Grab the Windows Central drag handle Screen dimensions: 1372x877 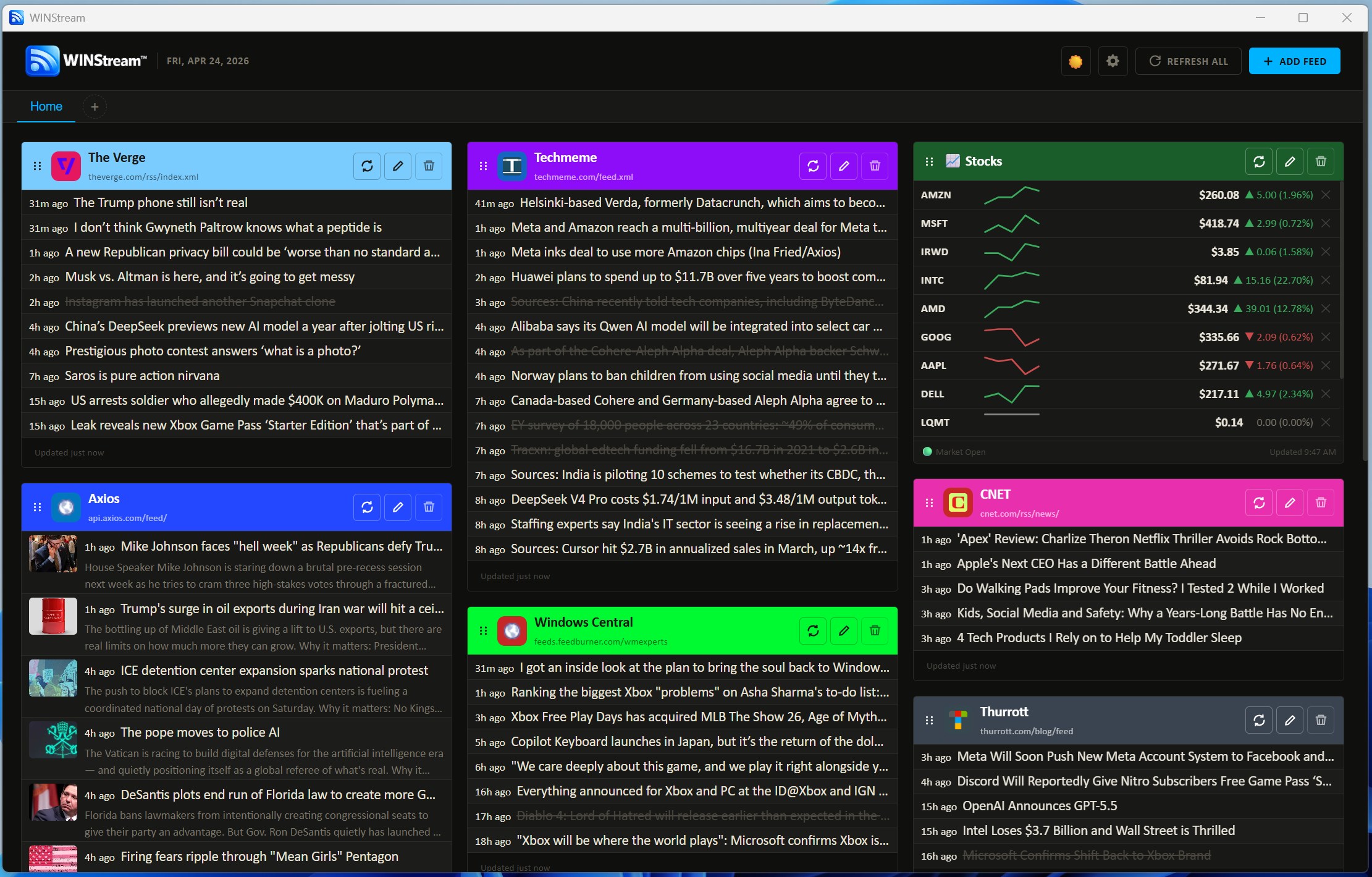click(483, 630)
